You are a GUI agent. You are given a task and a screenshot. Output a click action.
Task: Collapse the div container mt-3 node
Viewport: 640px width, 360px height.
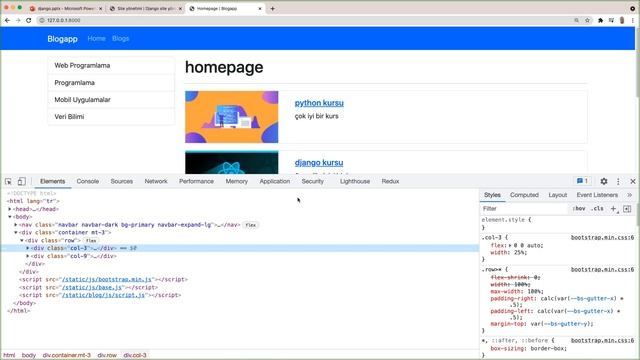(16, 232)
